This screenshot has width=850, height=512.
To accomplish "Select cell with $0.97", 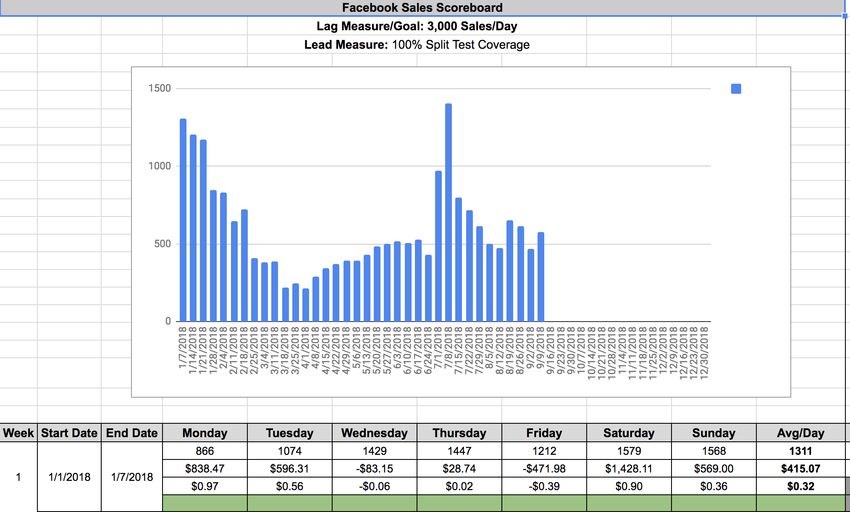I will tap(205, 487).
